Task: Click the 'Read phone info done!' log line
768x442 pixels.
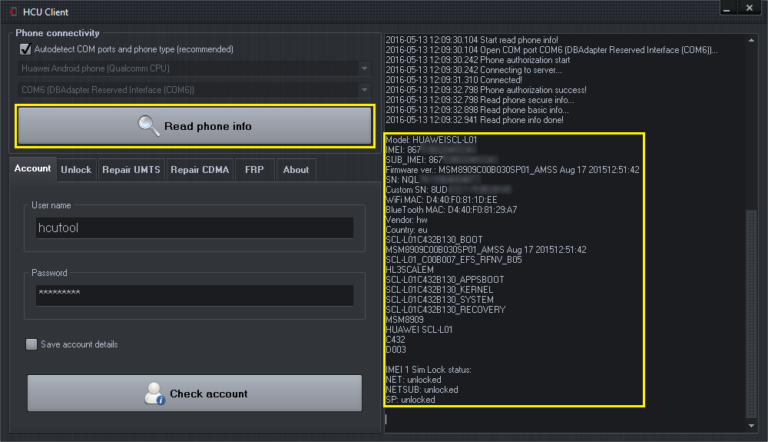Action: (x=475, y=120)
